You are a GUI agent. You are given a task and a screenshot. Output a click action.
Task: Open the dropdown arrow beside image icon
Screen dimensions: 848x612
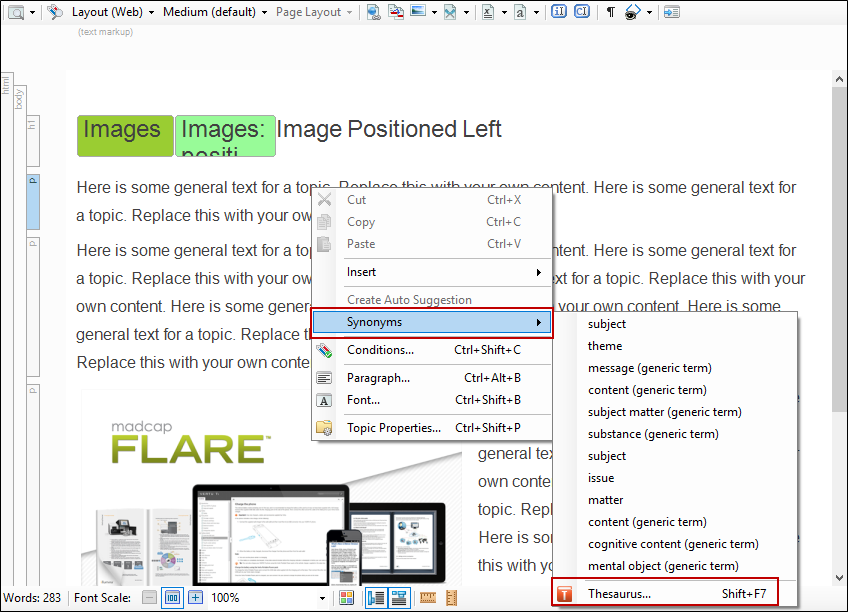[x=434, y=12]
